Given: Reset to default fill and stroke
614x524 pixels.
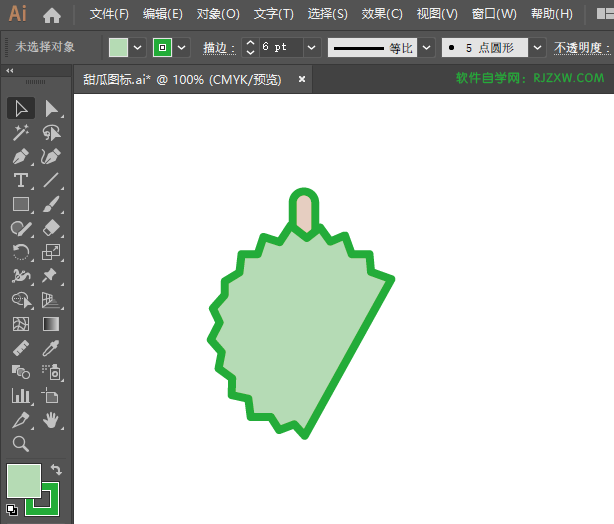Looking at the screenshot, I should 11,510.
